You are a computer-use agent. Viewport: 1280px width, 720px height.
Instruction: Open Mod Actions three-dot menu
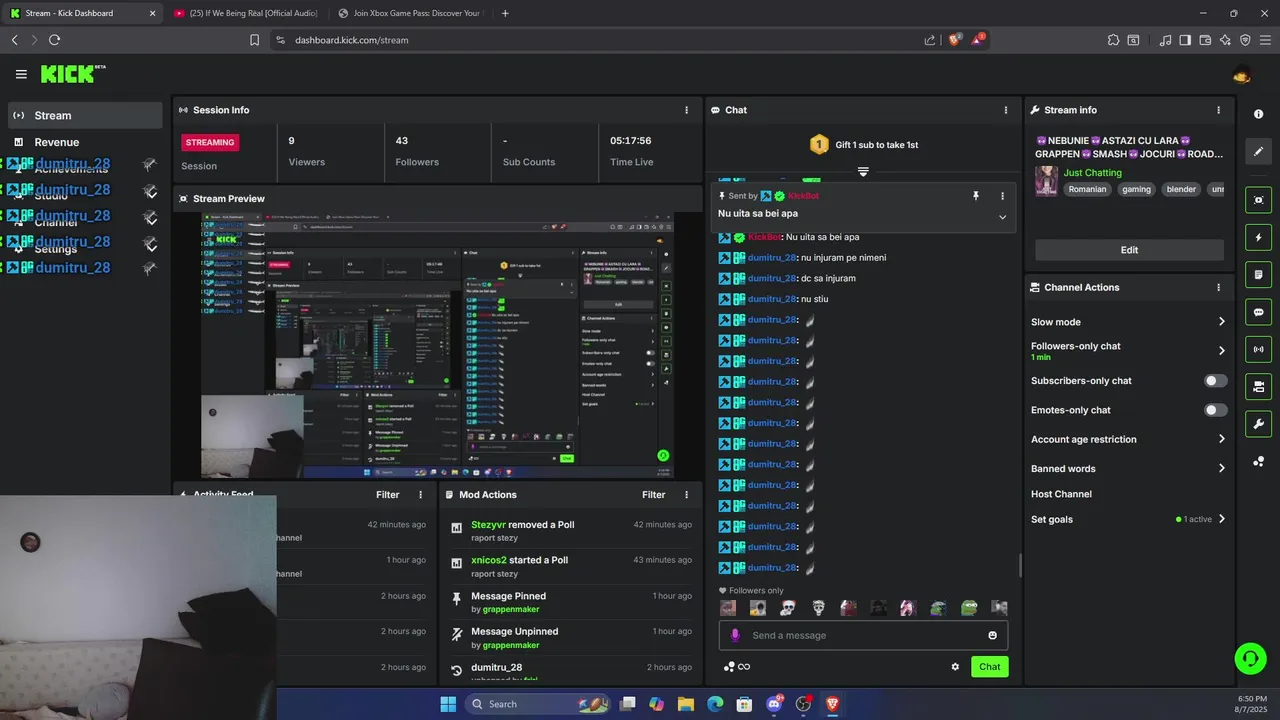click(686, 494)
